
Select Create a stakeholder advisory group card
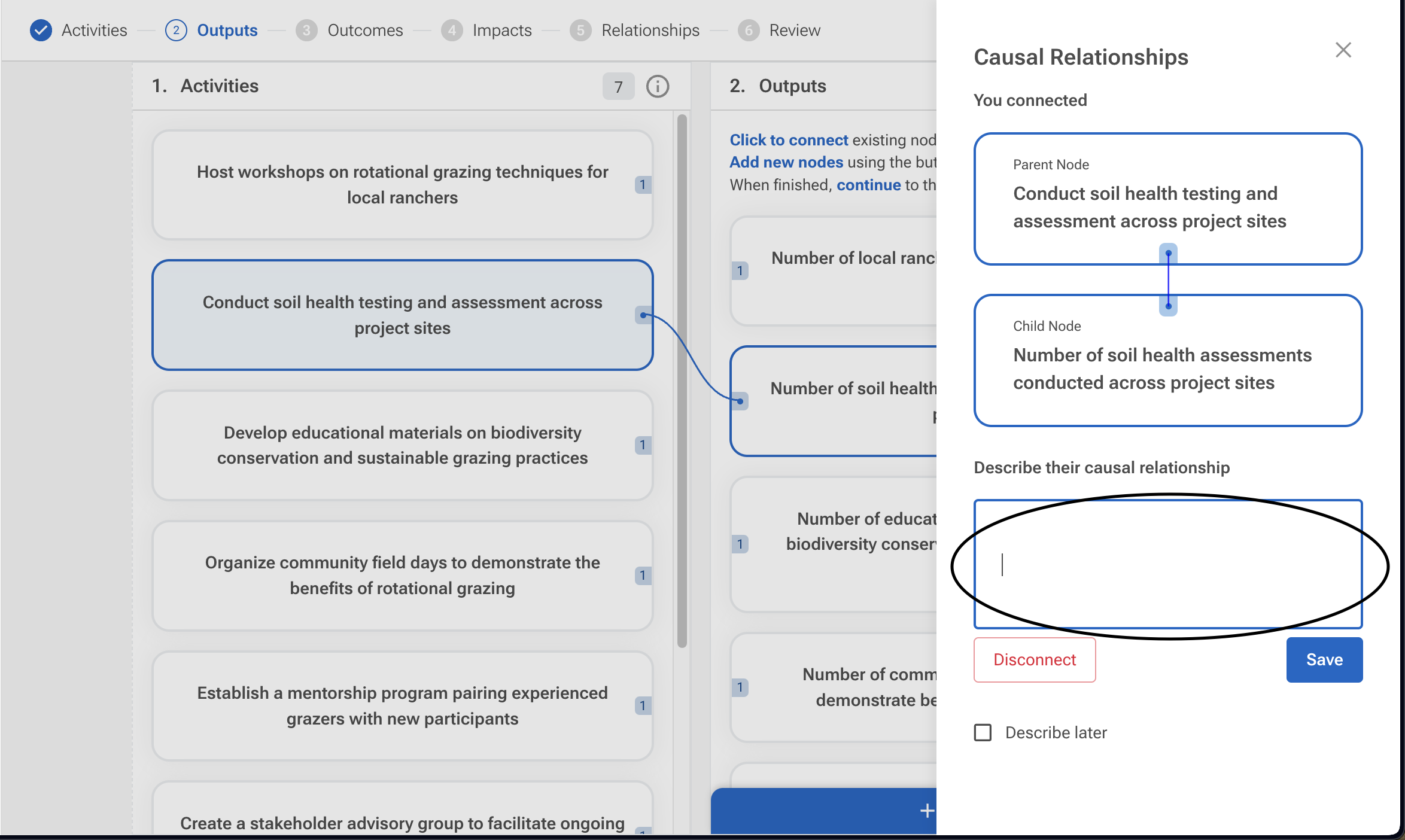tap(402, 809)
